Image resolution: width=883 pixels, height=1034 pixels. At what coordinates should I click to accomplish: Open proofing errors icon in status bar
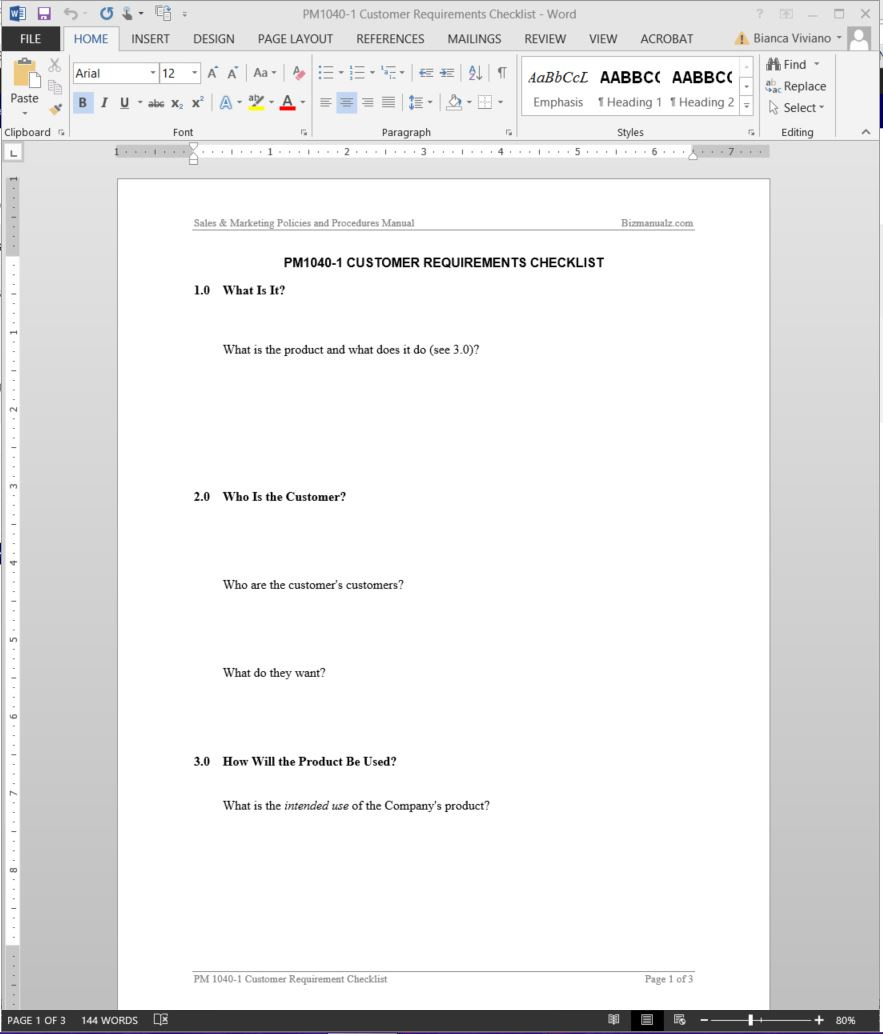point(160,1019)
